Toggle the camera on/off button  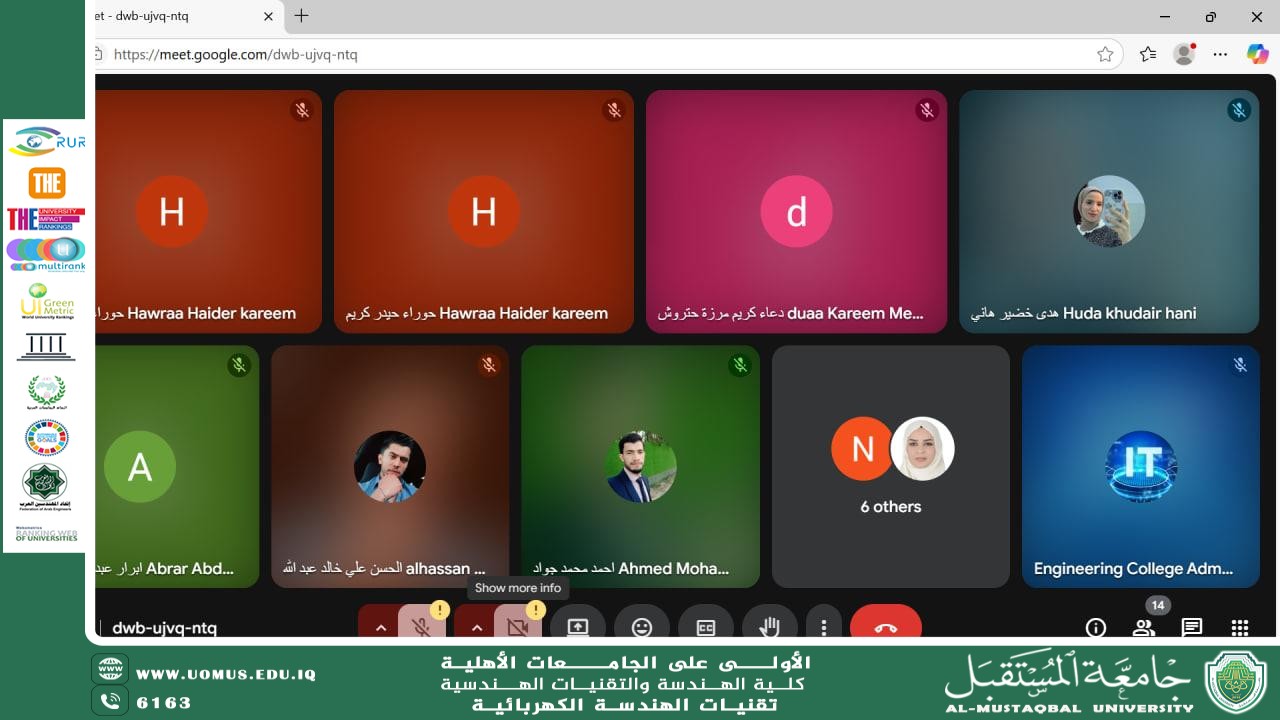tap(518, 626)
